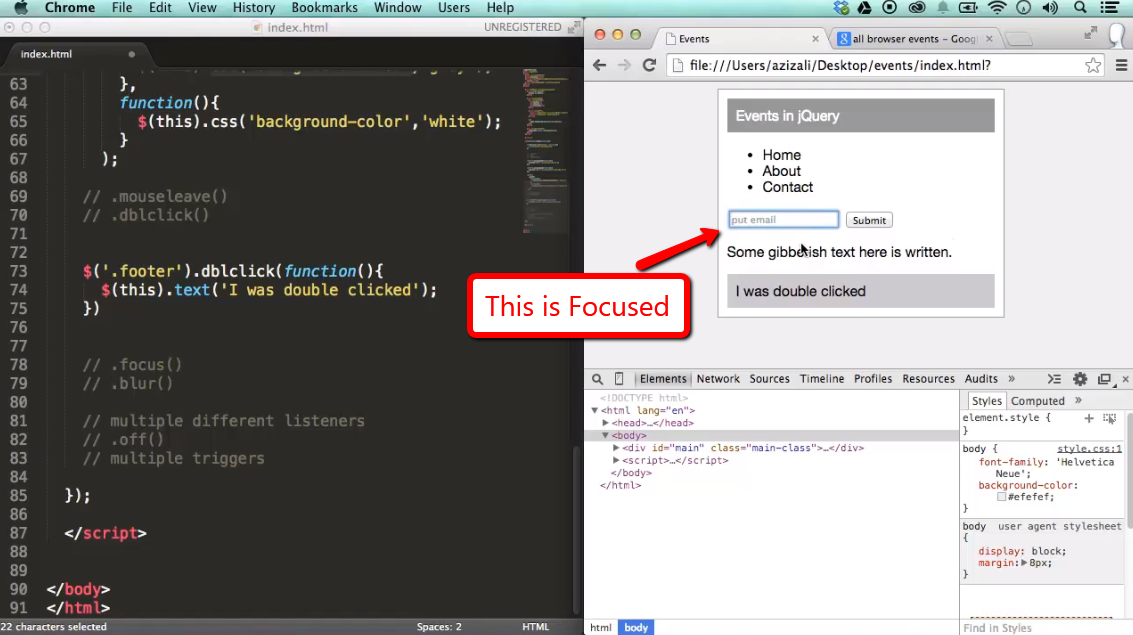1133x635 pixels.
Task: Click the #efefef background color swatch
Action: pyautogui.click(x=1001, y=497)
